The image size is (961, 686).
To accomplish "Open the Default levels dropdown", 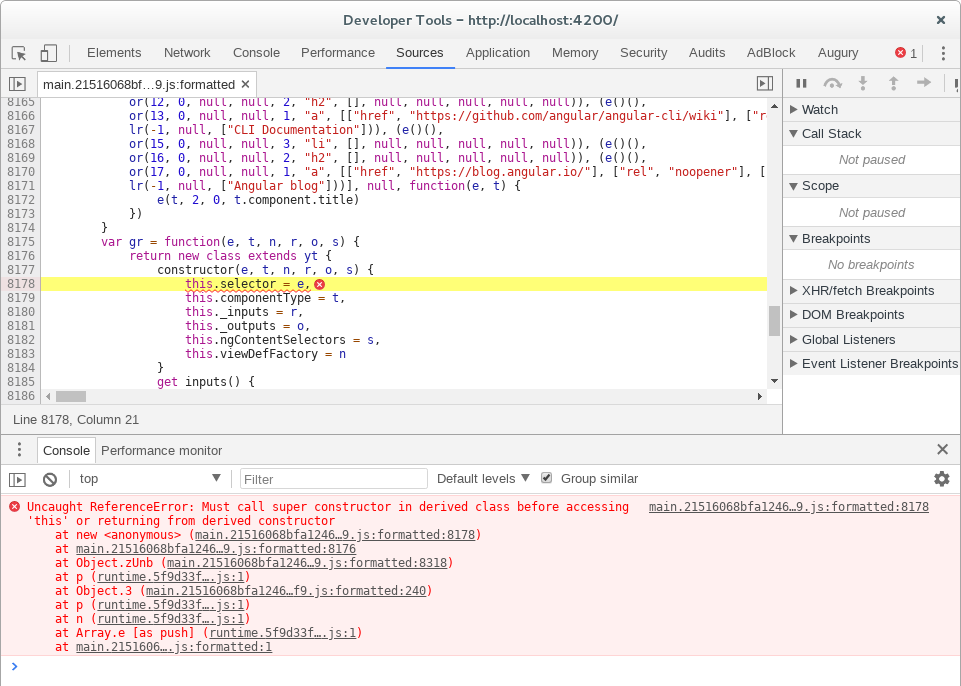I will 483,479.
